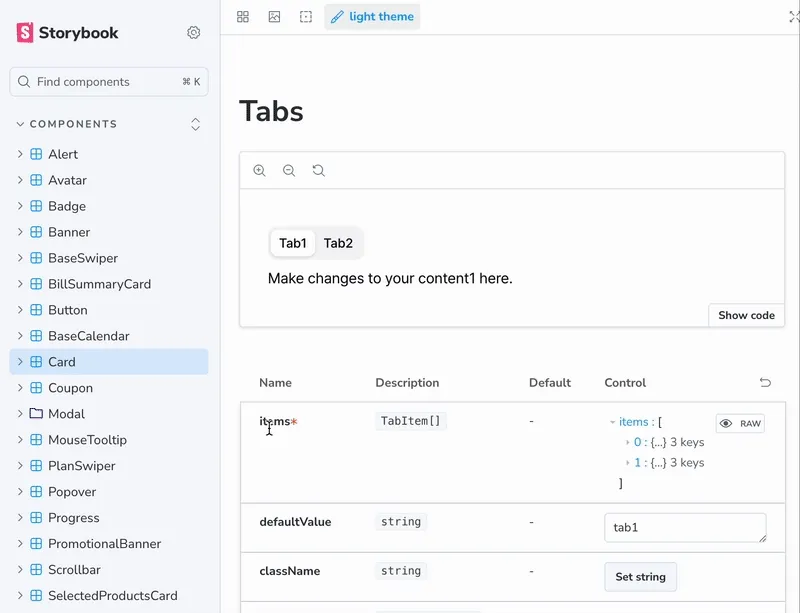Screen dimensions: 800x613
Task: Open the Storybook settings gear
Action: click(x=193, y=33)
